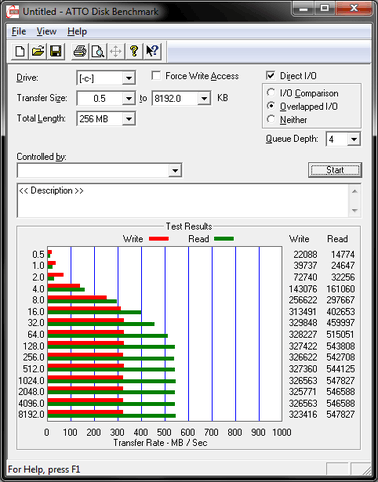Save results with the floppy disk icon
The image size is (378, 482).
pos(55,51)
